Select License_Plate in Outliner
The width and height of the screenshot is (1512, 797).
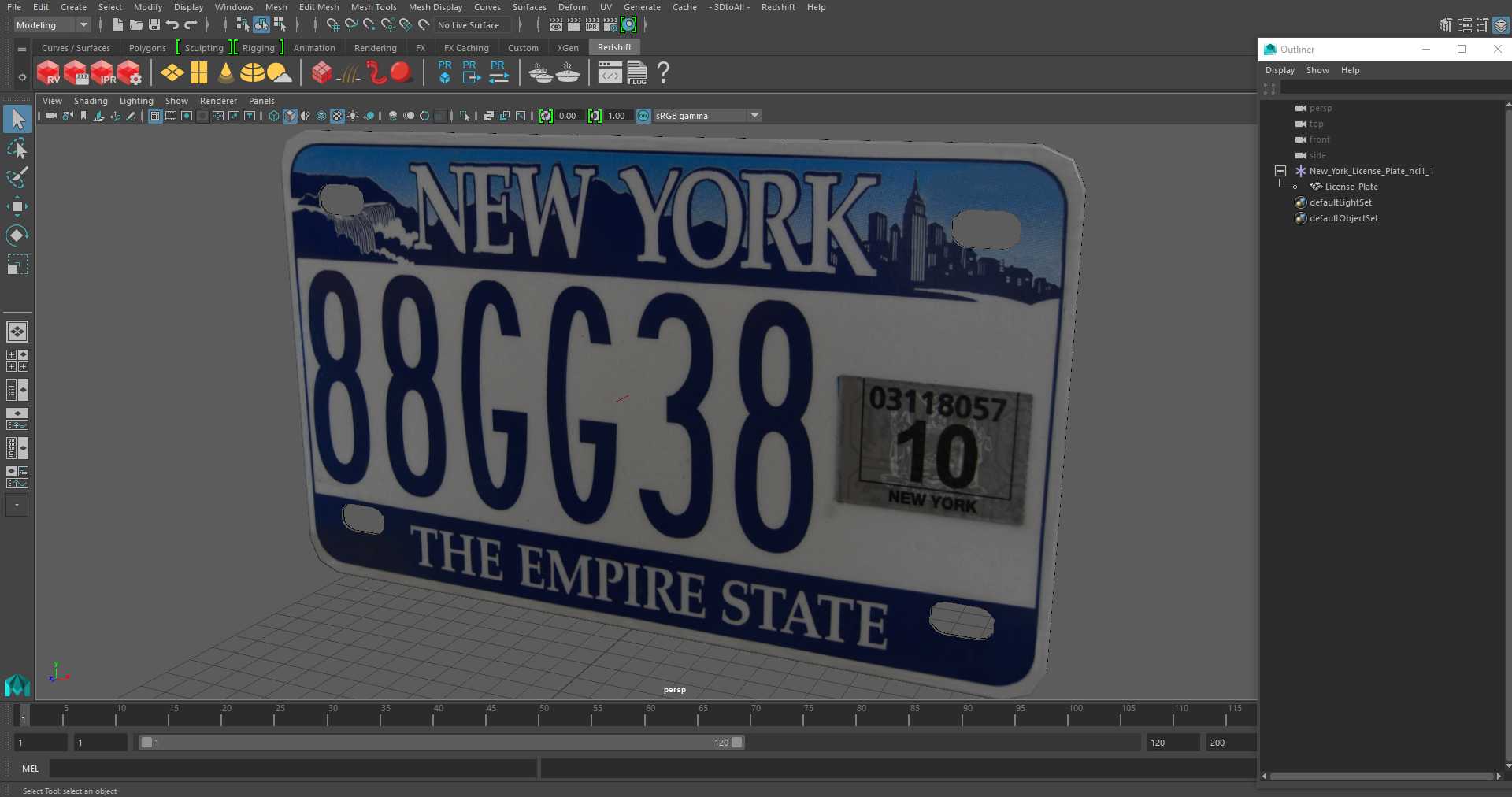pos(1351,187)
